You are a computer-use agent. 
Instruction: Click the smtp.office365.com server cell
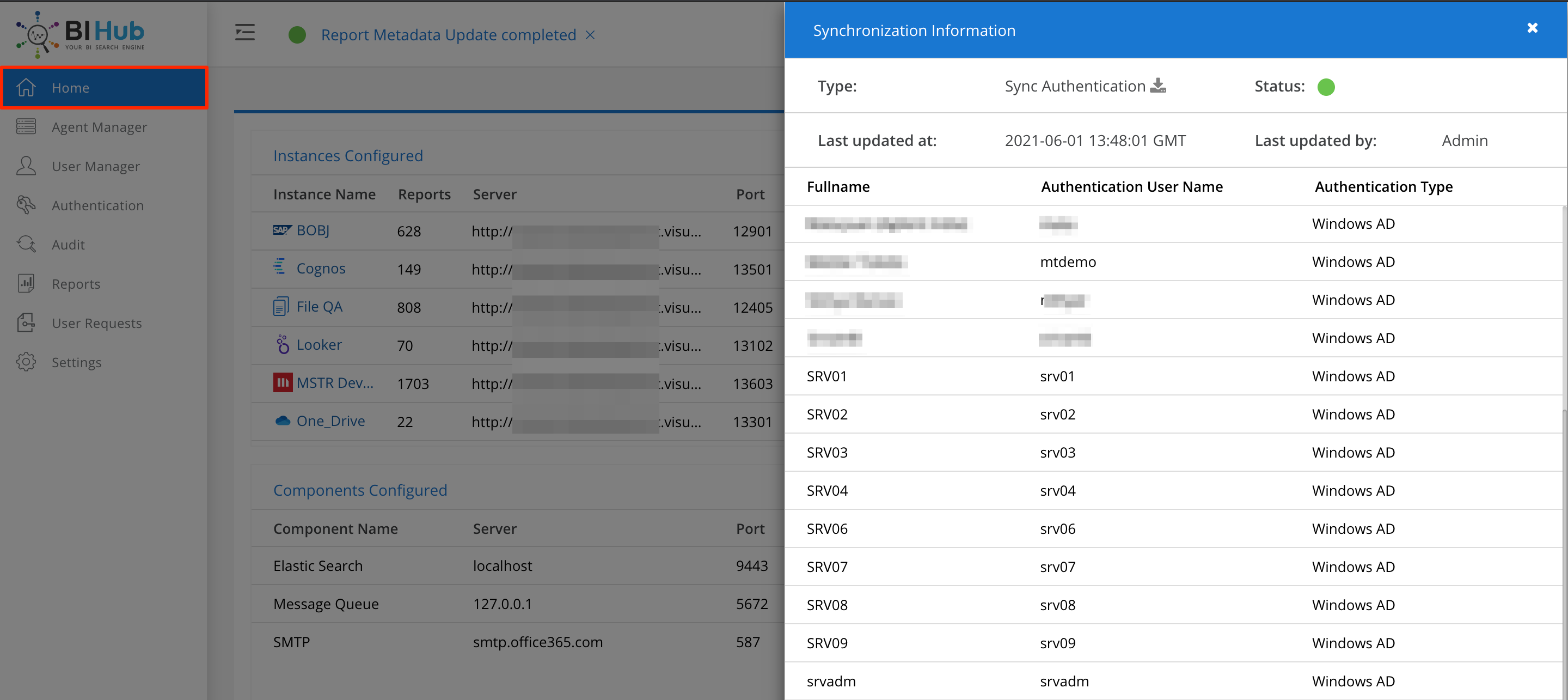click(537, 642)
